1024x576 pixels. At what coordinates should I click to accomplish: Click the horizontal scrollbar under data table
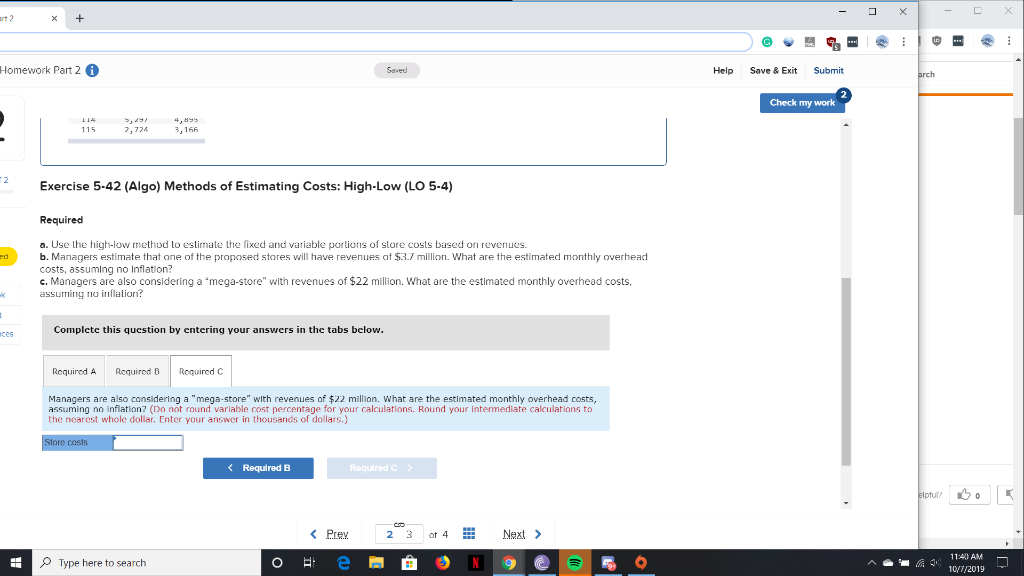[x=136, y=141]
